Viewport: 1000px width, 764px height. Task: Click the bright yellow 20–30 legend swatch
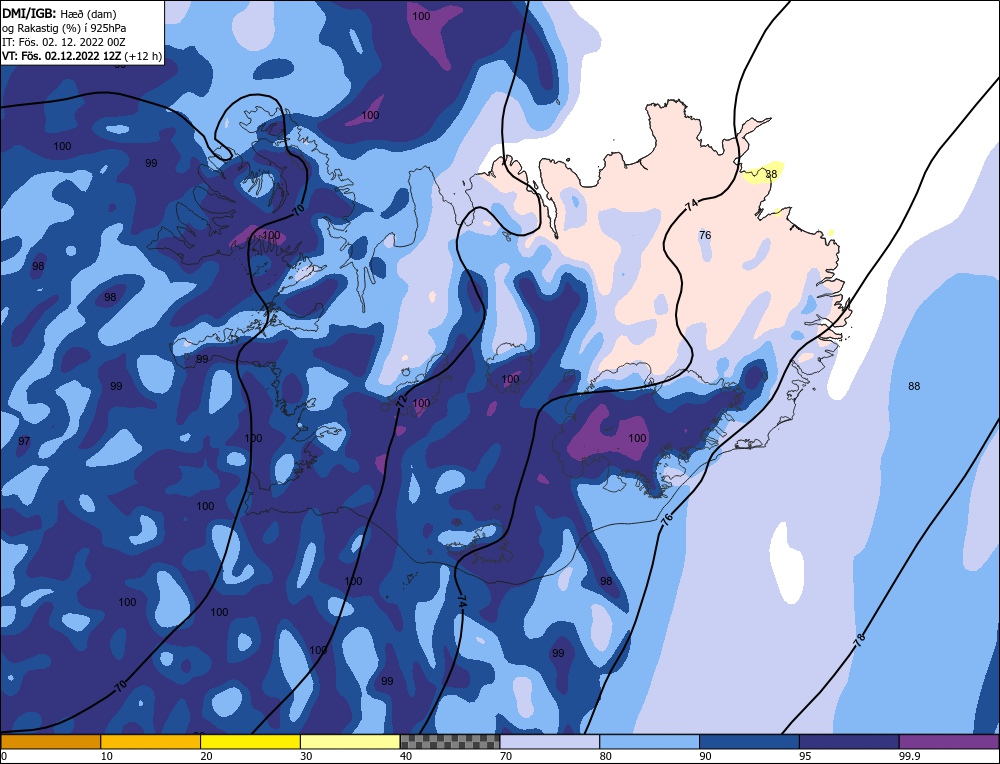(x=251, y=741)
